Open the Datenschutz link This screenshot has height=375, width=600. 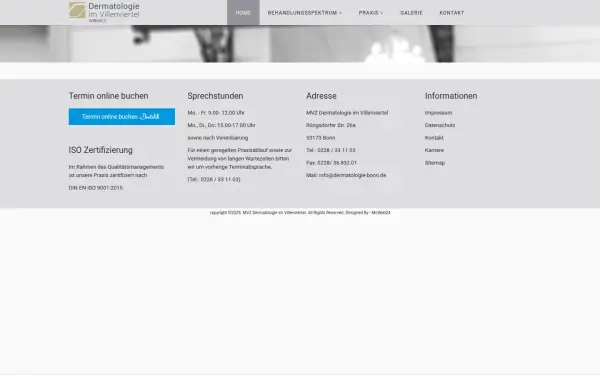coord(440,125)
